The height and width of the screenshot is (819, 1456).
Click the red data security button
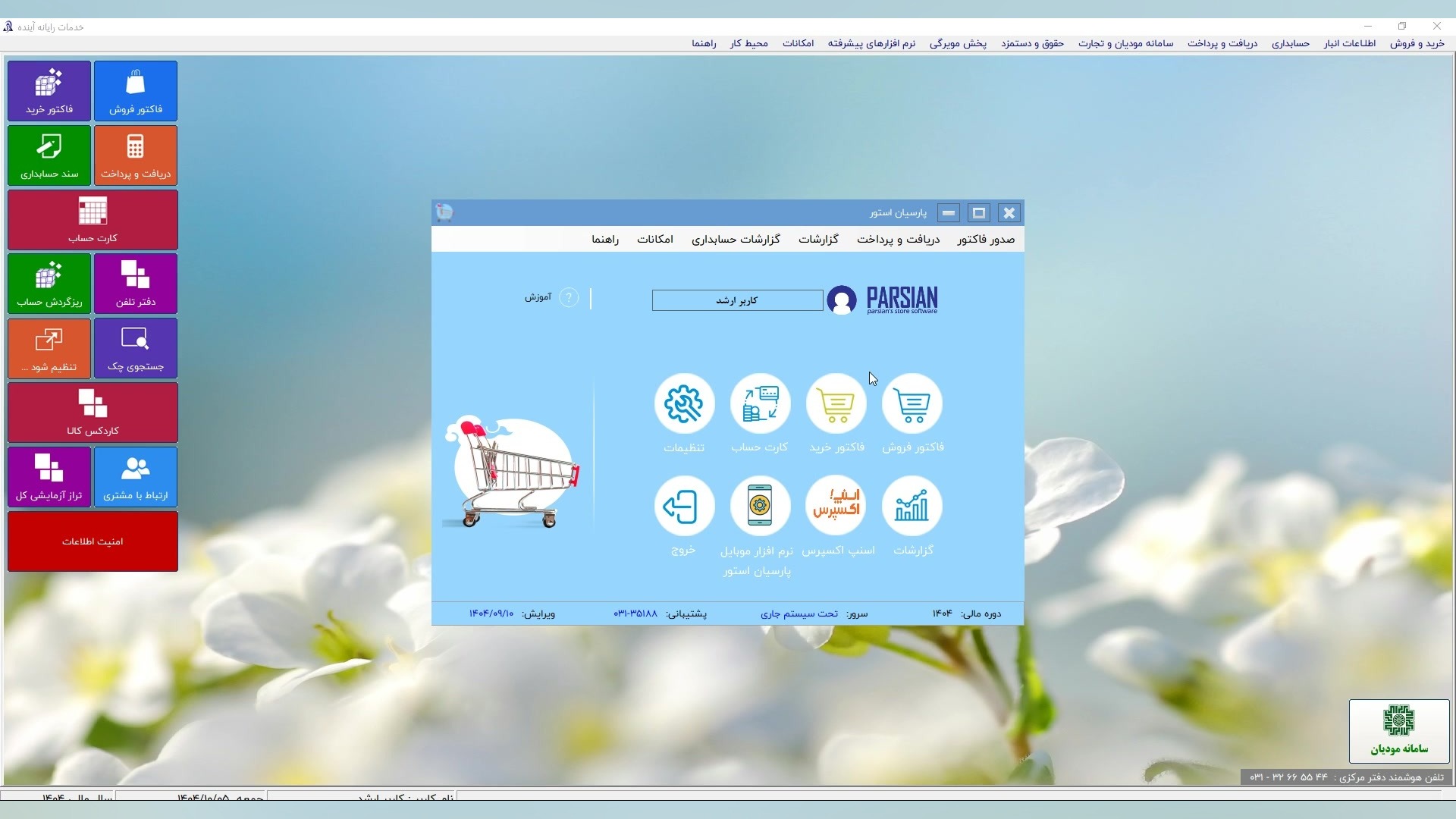point(93,541)
